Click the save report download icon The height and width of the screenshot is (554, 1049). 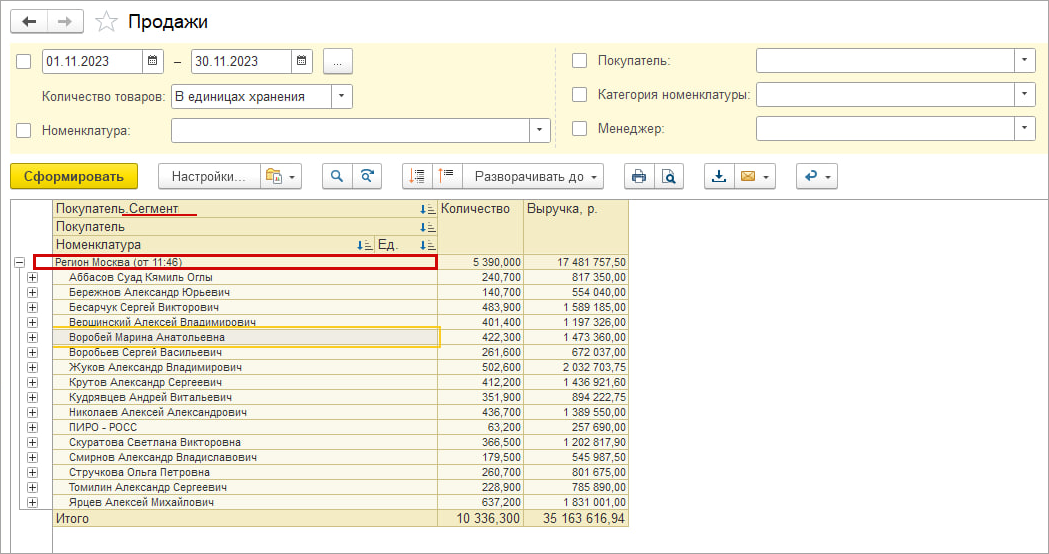click(x=718, y=177)
